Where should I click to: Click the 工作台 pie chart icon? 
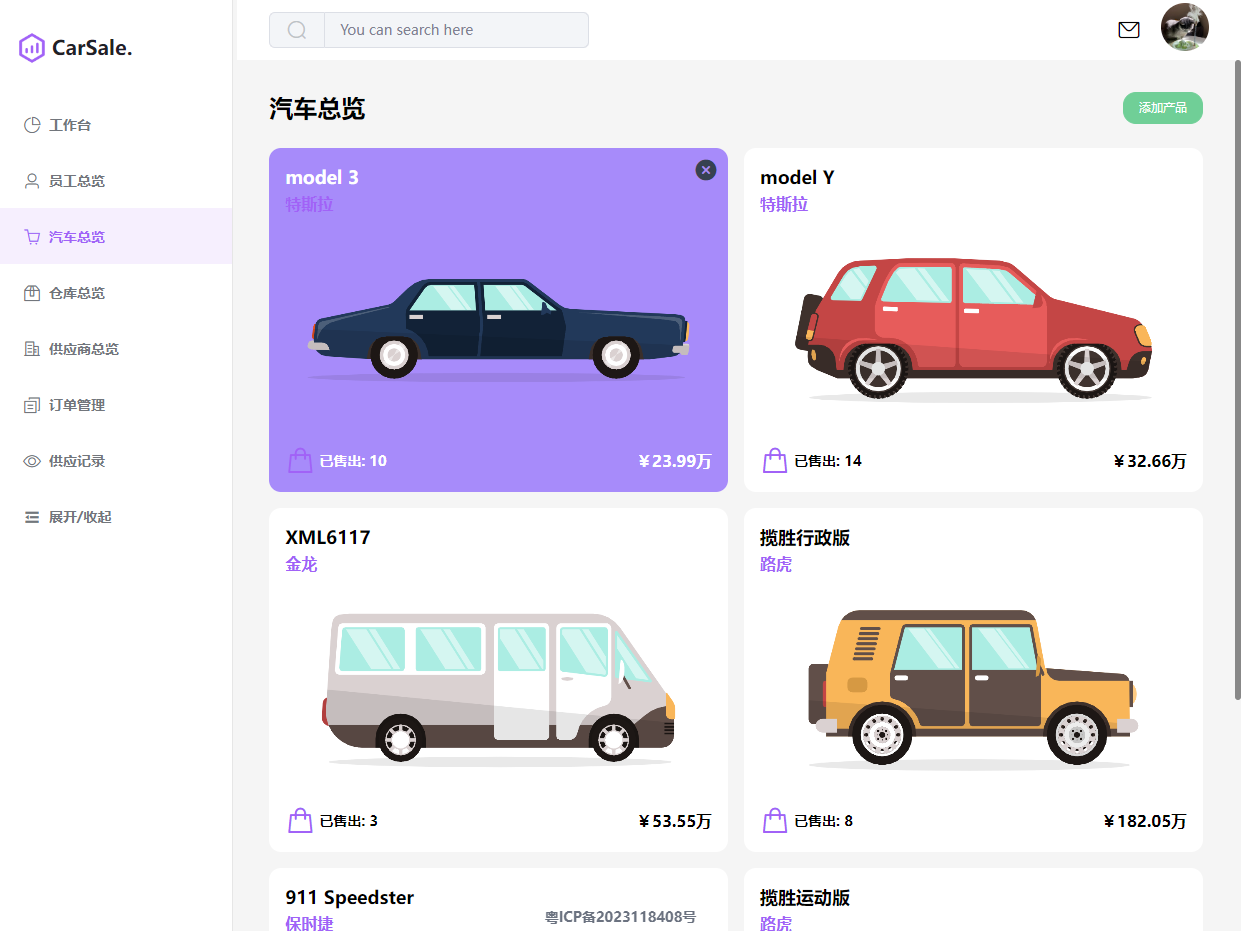(32, 125)
